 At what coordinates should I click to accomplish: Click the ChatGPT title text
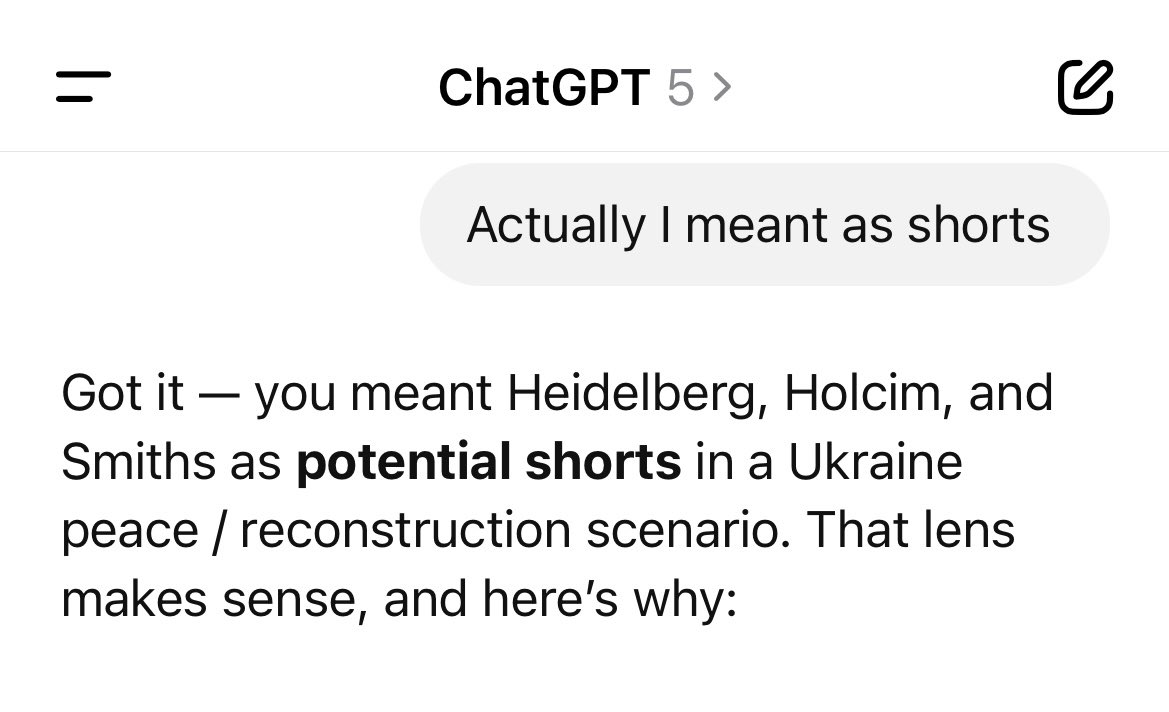click(544, 88)
